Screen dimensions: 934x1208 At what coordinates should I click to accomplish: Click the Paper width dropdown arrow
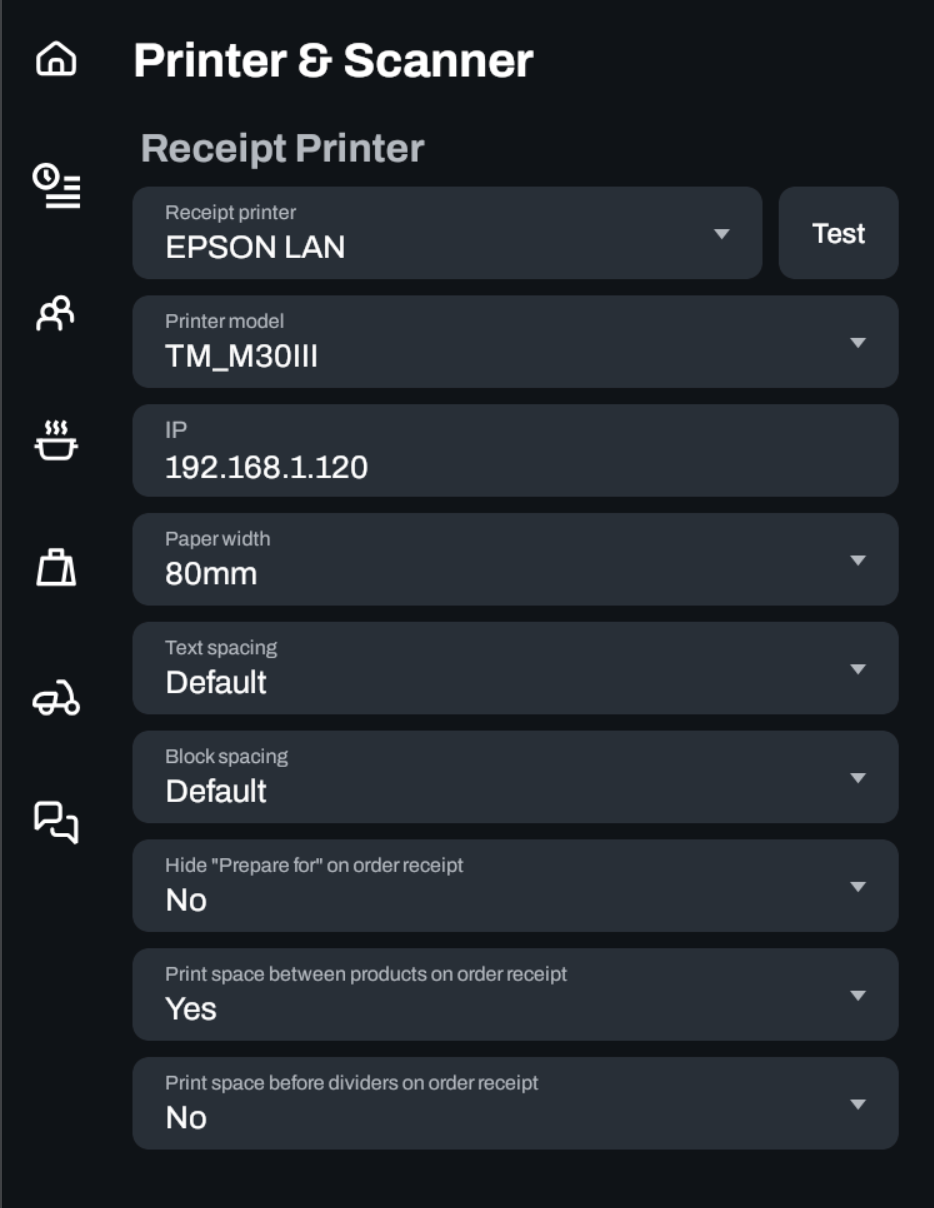[x=857, y=560]
